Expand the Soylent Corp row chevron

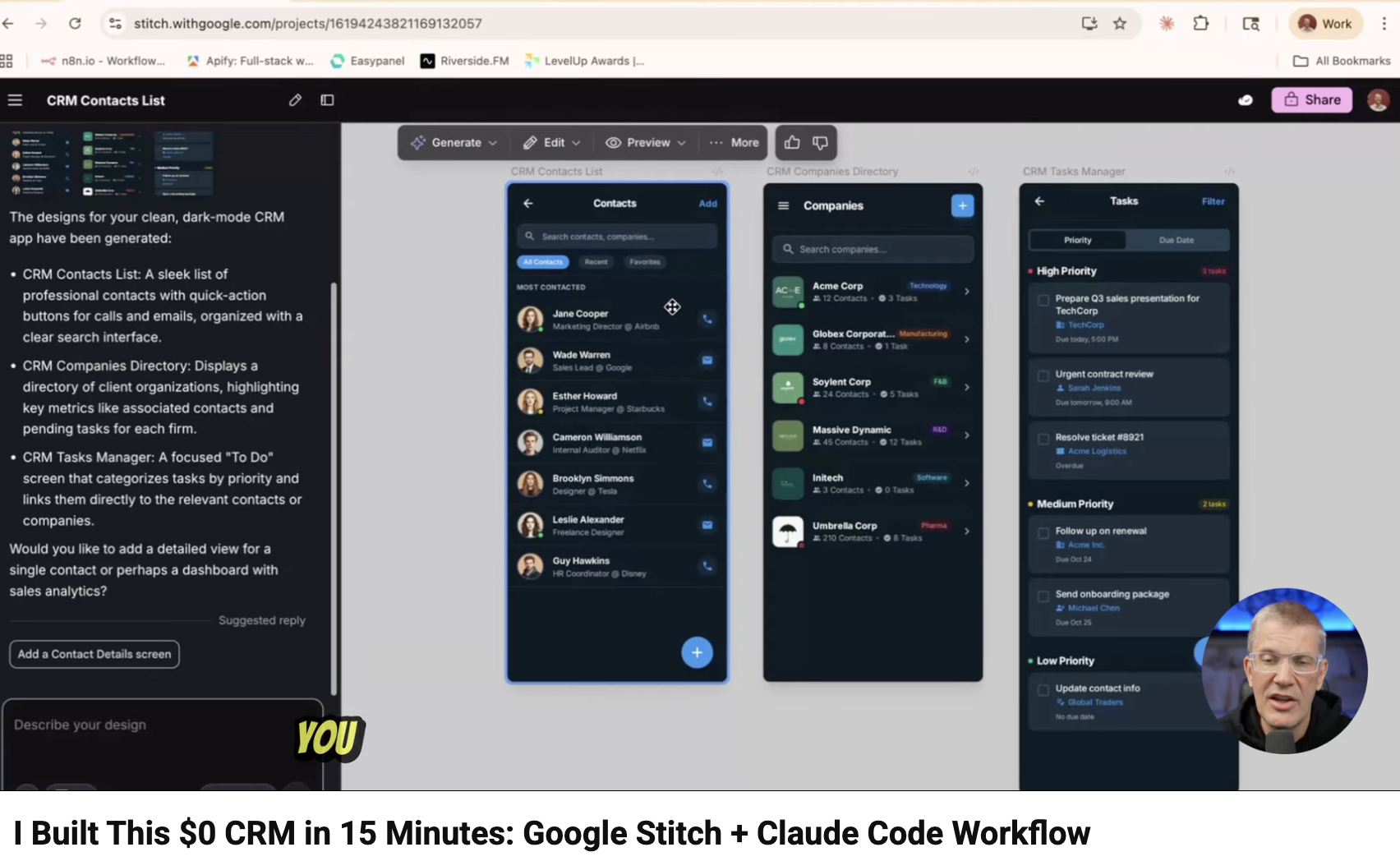pos(967,387)
